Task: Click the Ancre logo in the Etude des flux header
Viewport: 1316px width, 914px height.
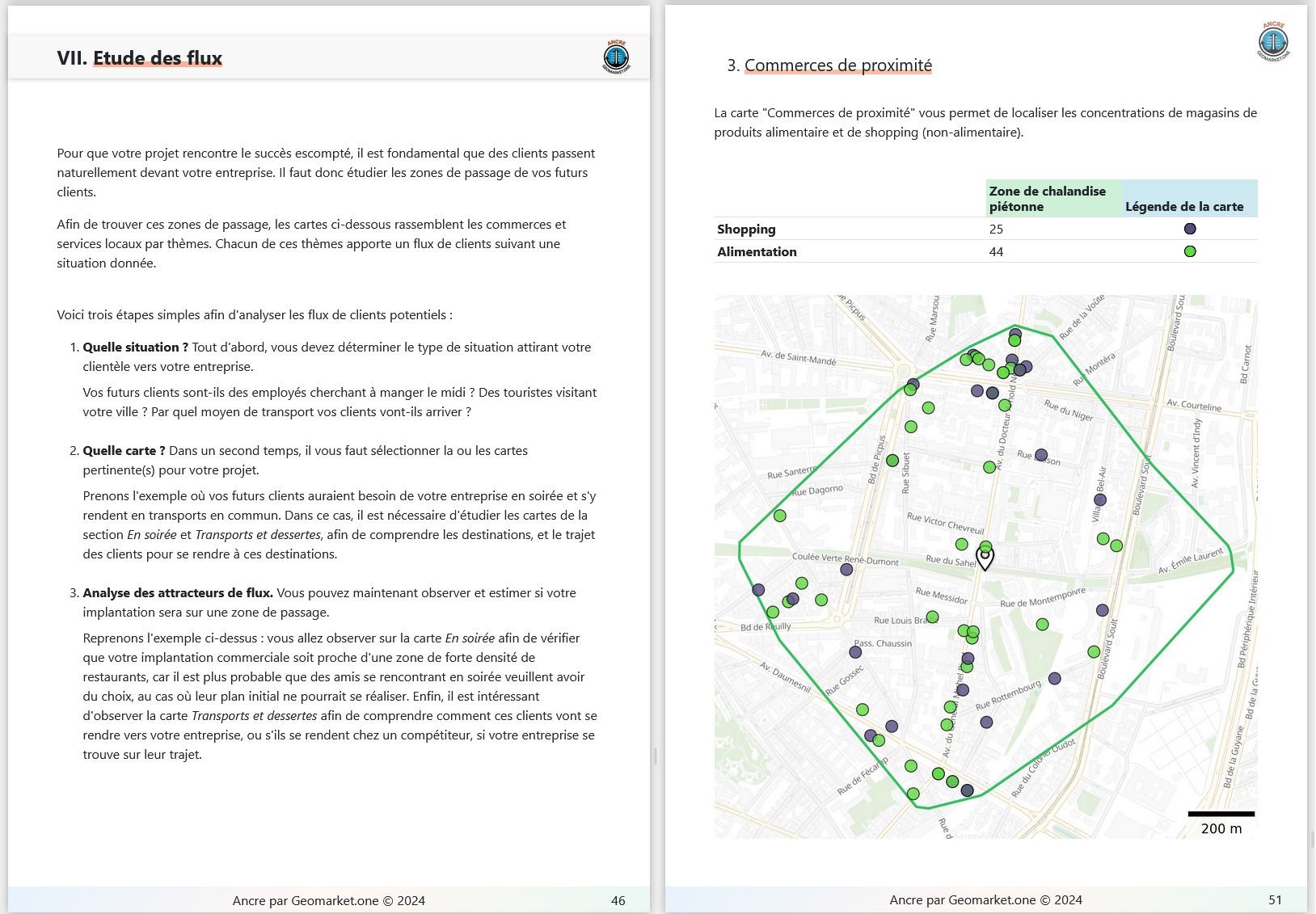Action: coord(616,57)
